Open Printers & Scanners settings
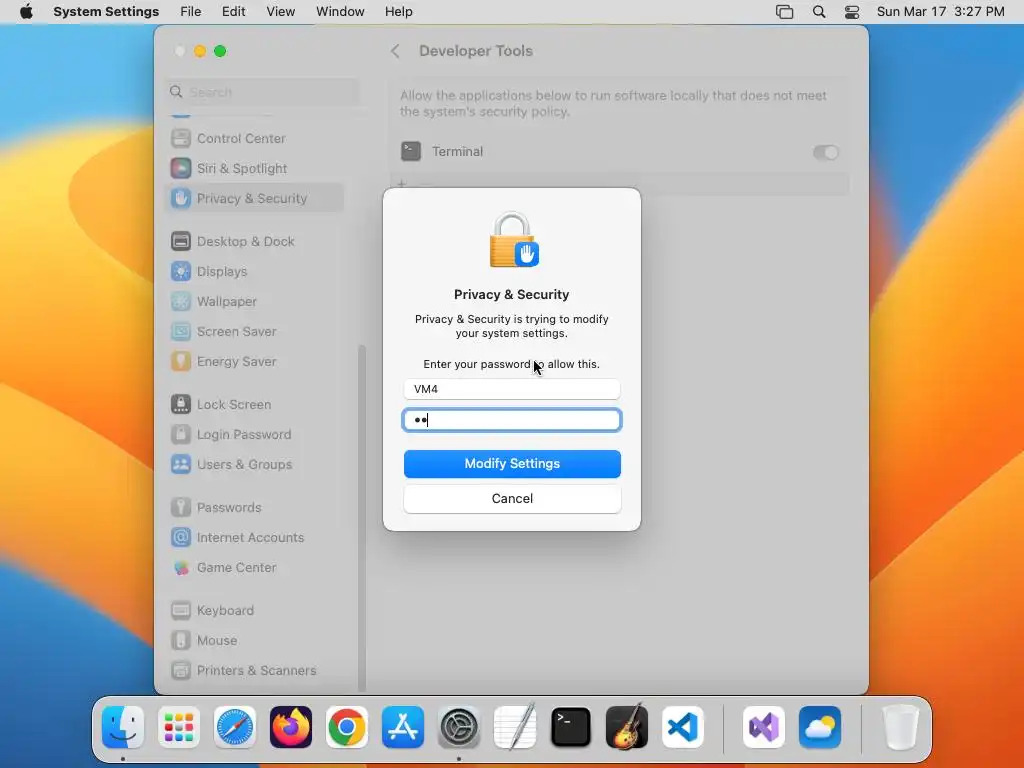This screenshot has height=768, width=1024. click(x=253, y=671)
